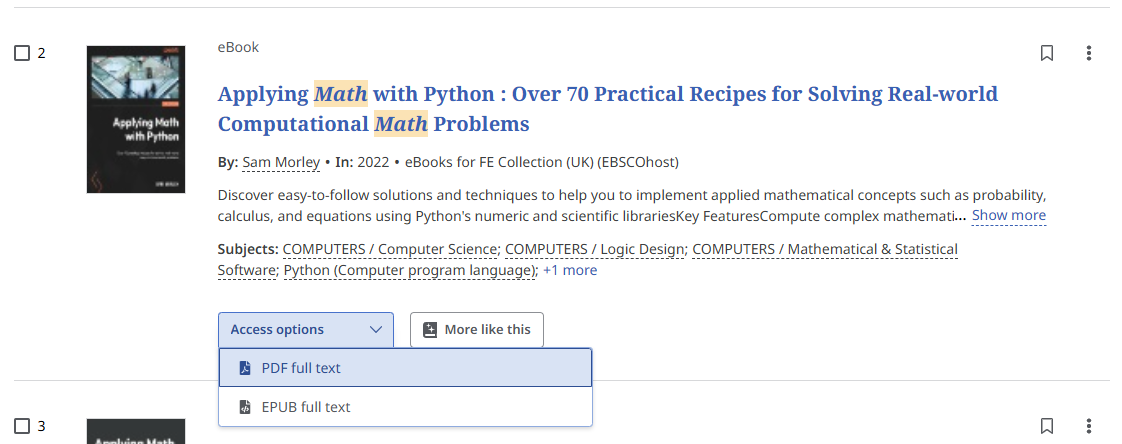Click the author link Sam Morley
Image resolution: width=1122 pixels, height=444 pixels.
tap(281, 162)
